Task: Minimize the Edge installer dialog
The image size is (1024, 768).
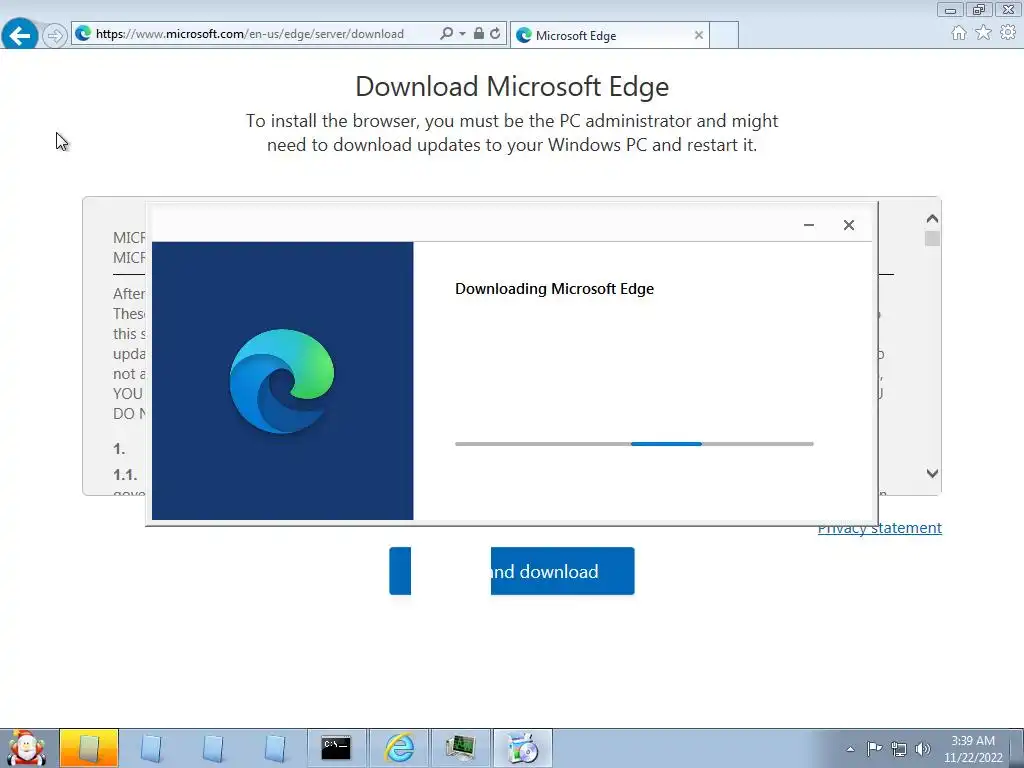Action: coord(808,225)
